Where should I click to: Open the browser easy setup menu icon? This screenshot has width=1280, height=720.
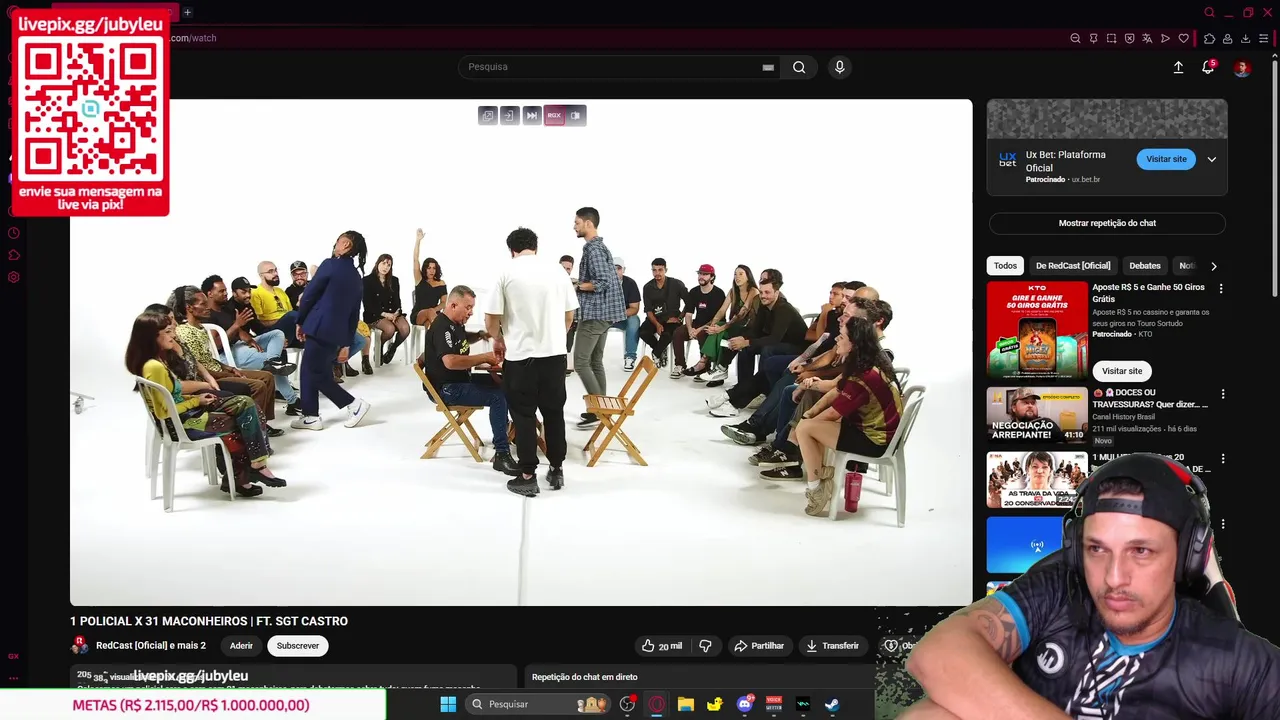pos(1263,38)
